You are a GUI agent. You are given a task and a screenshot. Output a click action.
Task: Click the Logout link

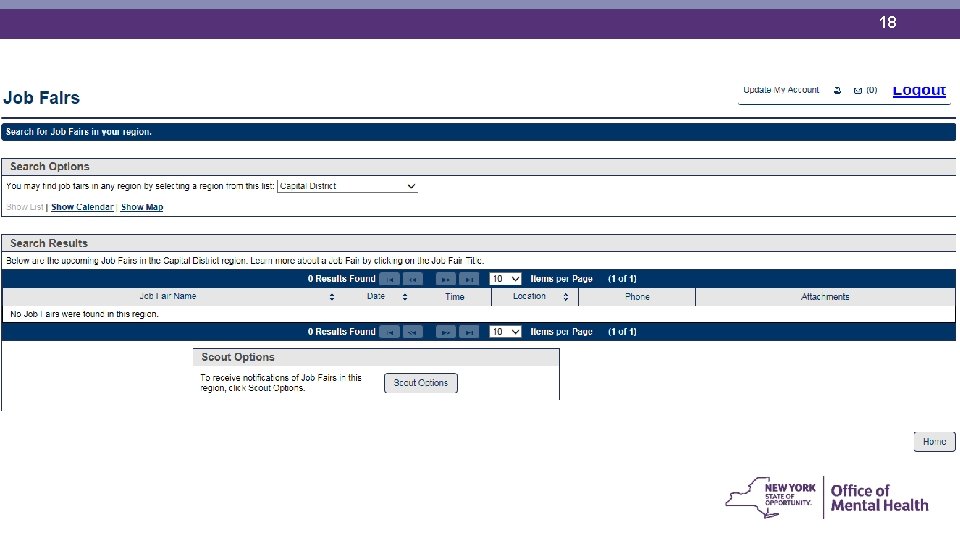pos(919,91)
